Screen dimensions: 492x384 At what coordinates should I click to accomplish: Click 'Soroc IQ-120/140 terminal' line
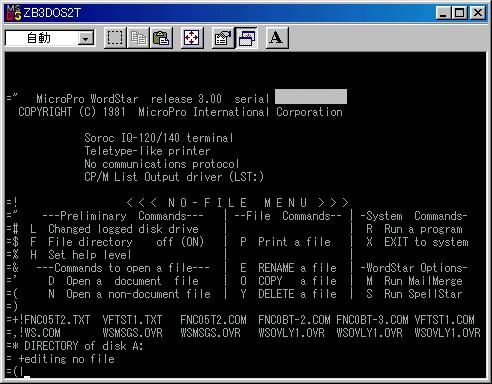click(158, 138)
